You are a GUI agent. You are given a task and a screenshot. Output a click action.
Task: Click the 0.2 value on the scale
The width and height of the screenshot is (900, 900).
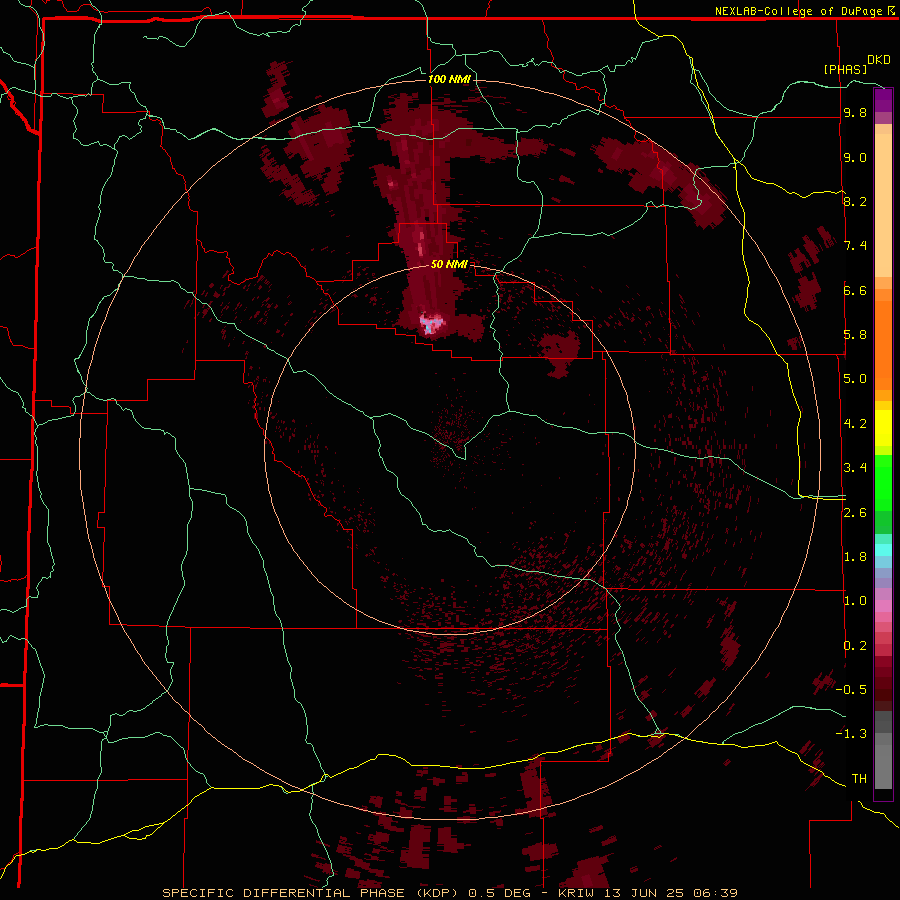pyautogui.click(x=855, y=646)
